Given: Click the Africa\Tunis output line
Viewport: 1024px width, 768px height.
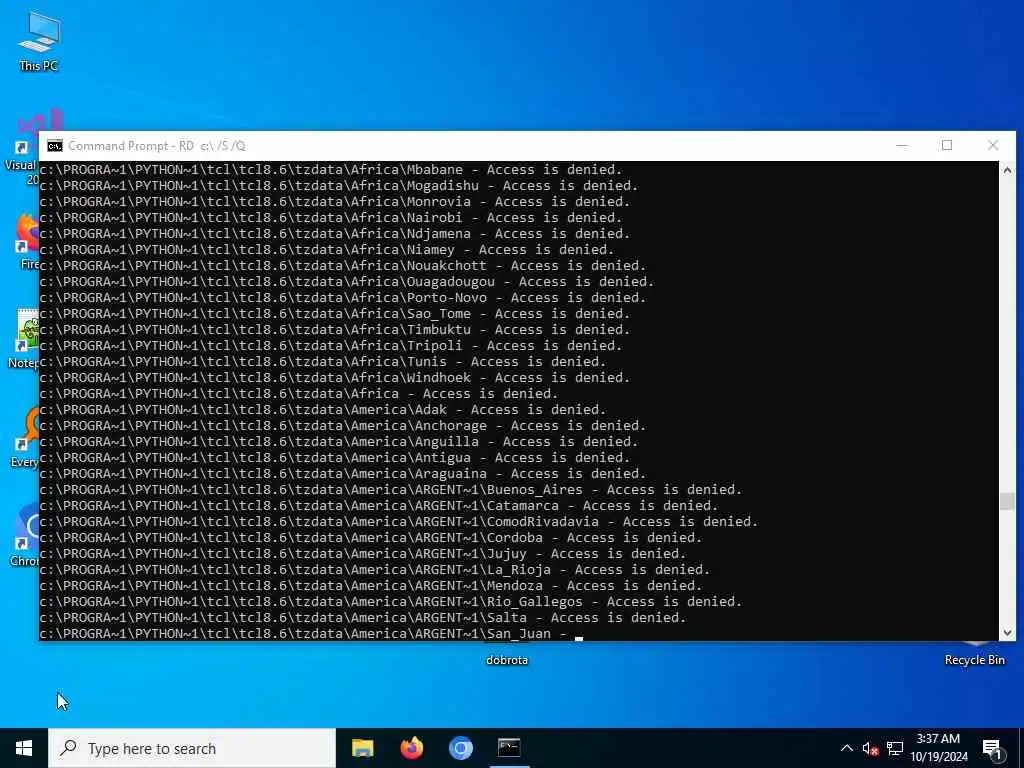Looking at the screenshot, I should (323, 361).
